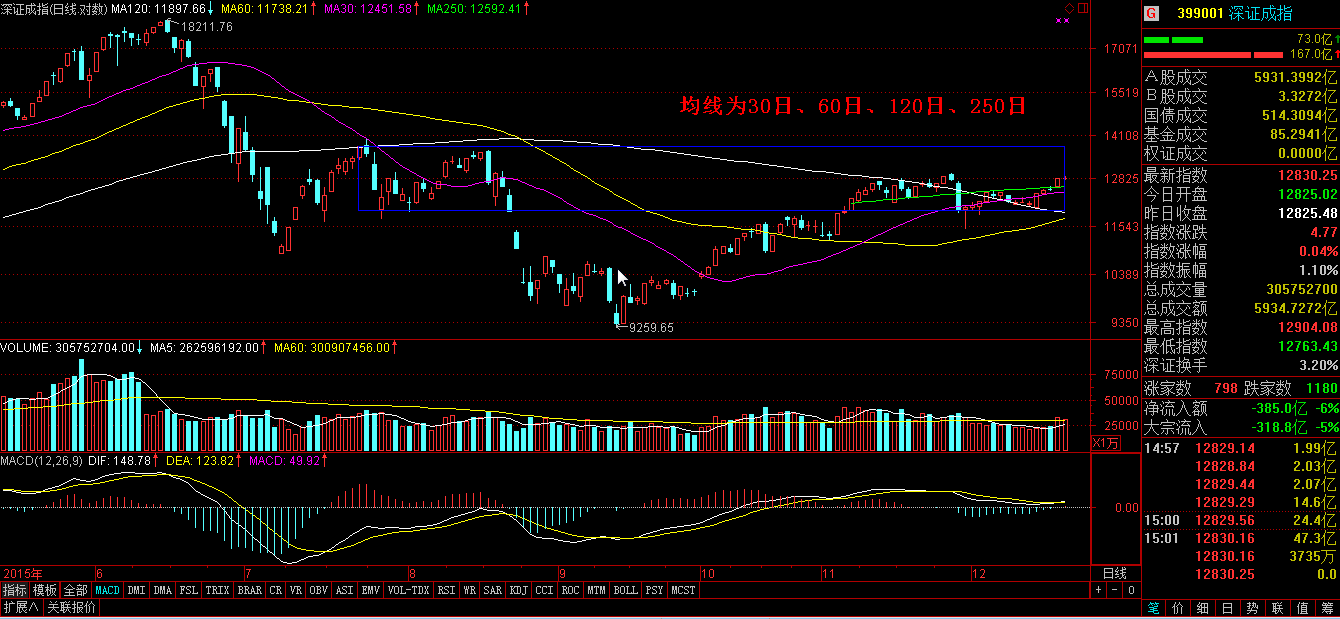Image resolution: width=1340 pixels, height=619 pixels.
Task: Open the 日线 period selector
Action: 1114,573
